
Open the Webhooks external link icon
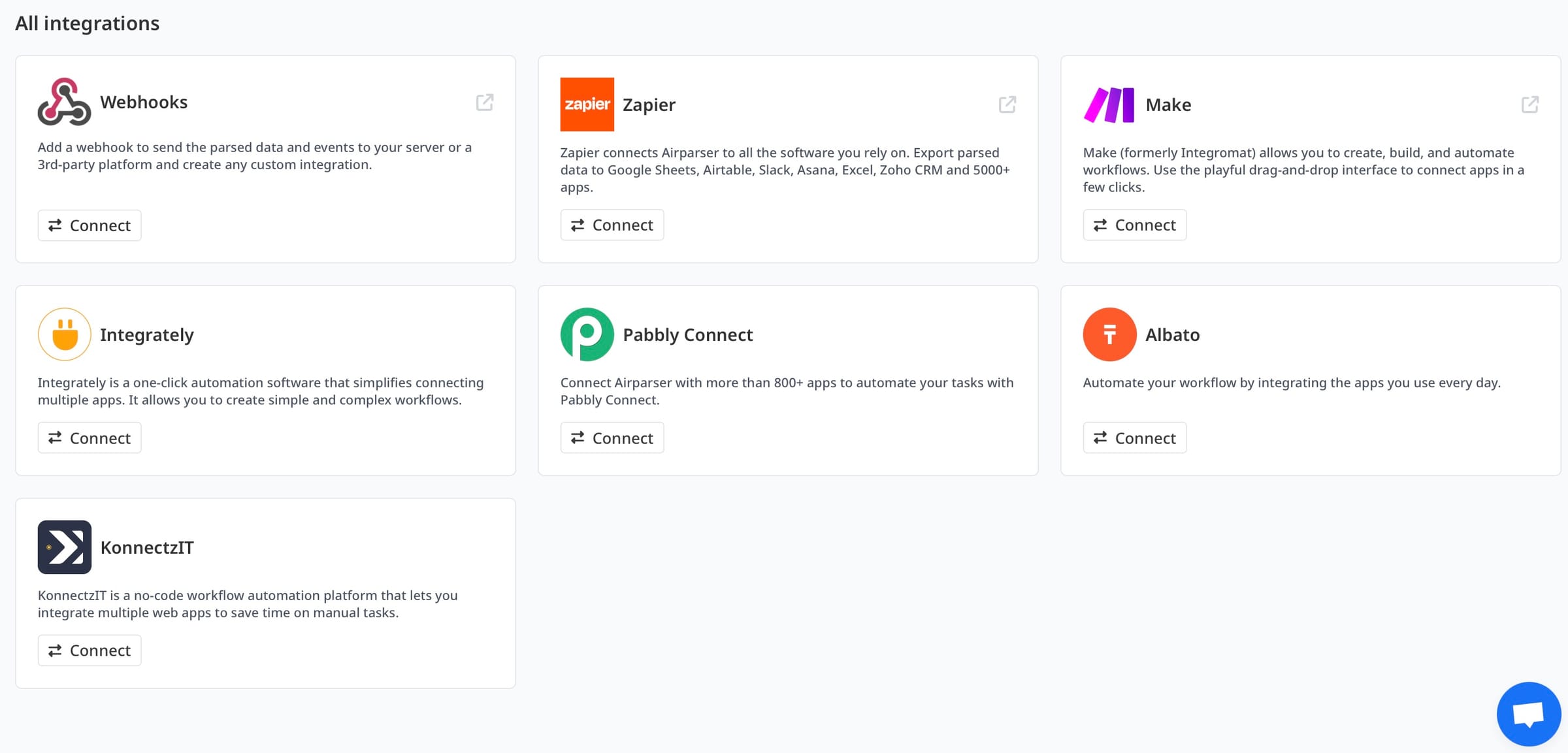coord(485,103)
